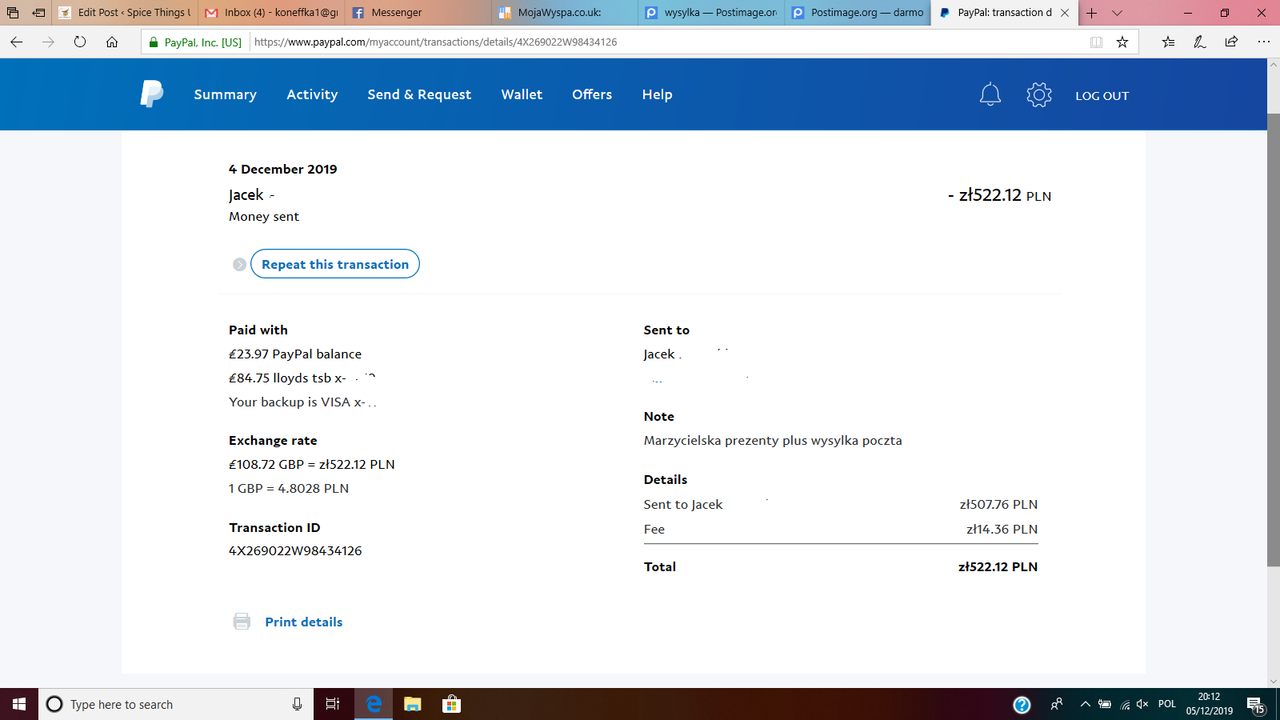
Task: Open the Wallet menu item
Action: [x=522, y=94]
